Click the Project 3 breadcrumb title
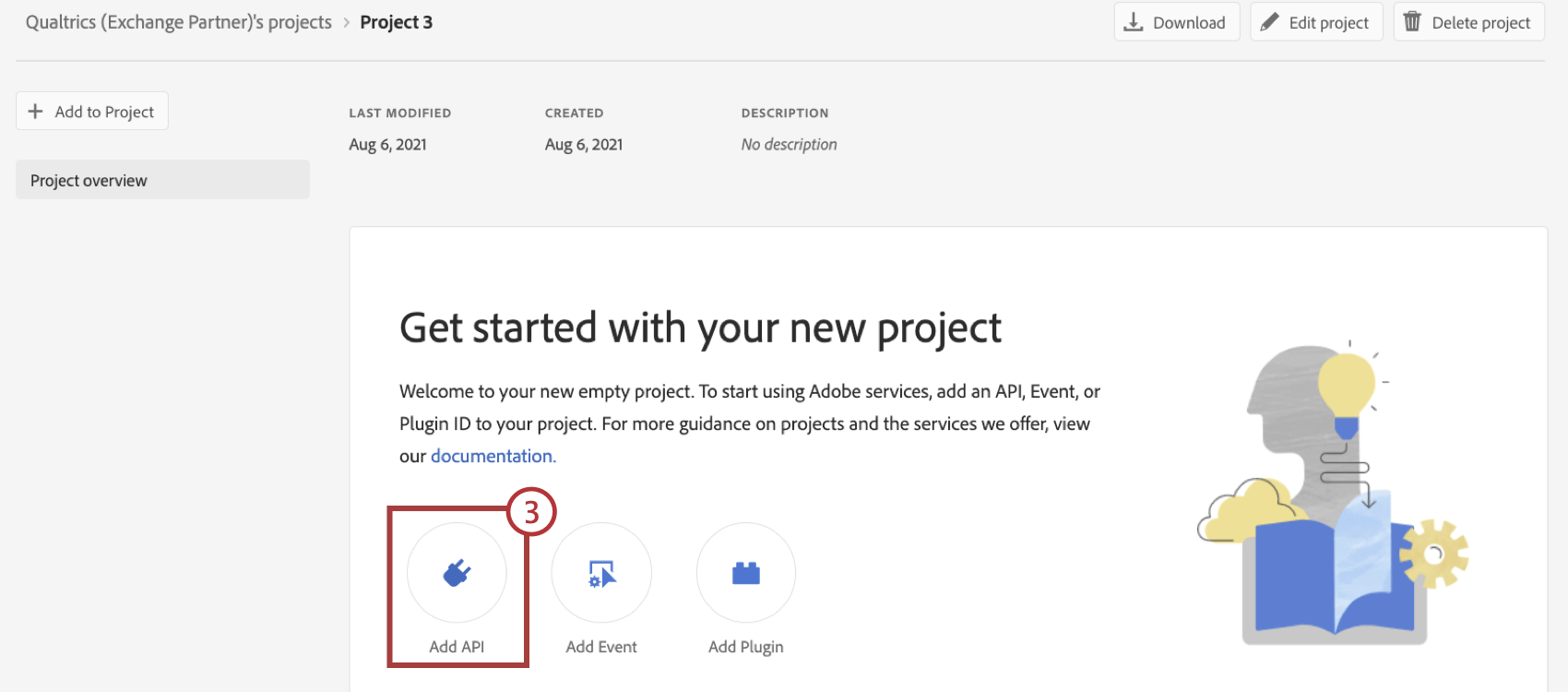This screenshot has height=692, width=1568. (x=397, y=22)
